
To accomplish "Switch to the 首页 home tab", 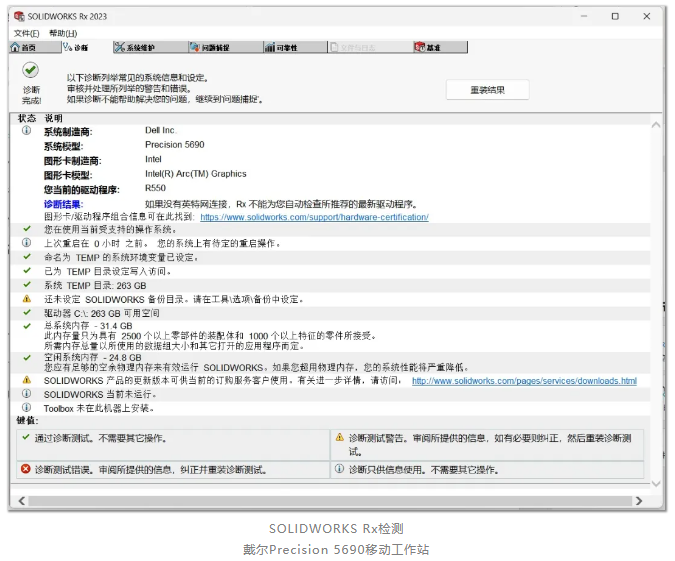I will click(x=35, y=47).
